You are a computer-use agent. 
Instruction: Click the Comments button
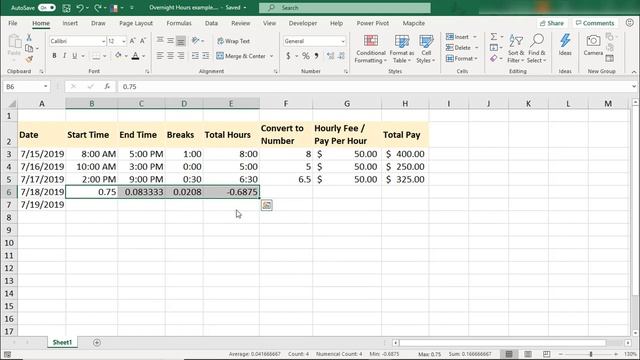pos(595,23)
